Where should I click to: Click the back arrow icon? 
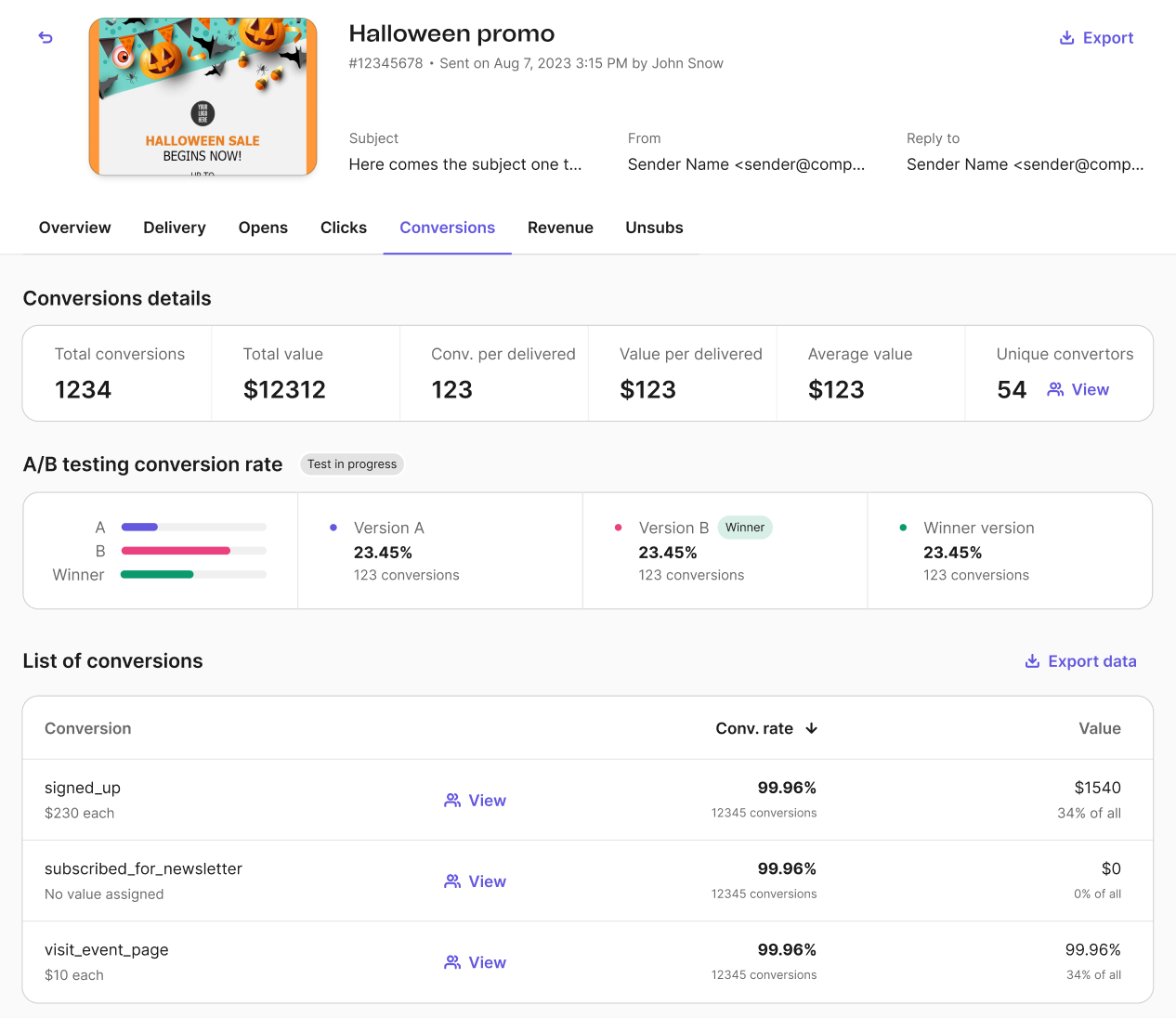(x=45, y=38)
